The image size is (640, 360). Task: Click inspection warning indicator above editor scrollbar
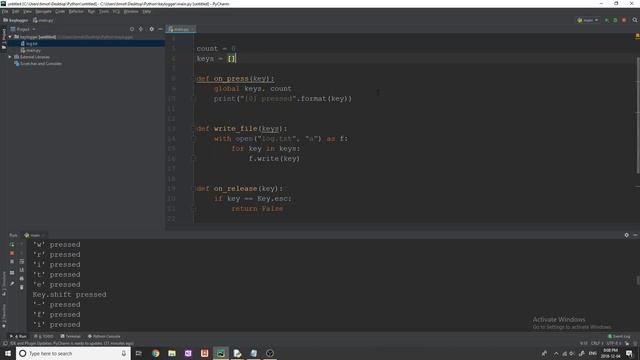pos(637,37)
